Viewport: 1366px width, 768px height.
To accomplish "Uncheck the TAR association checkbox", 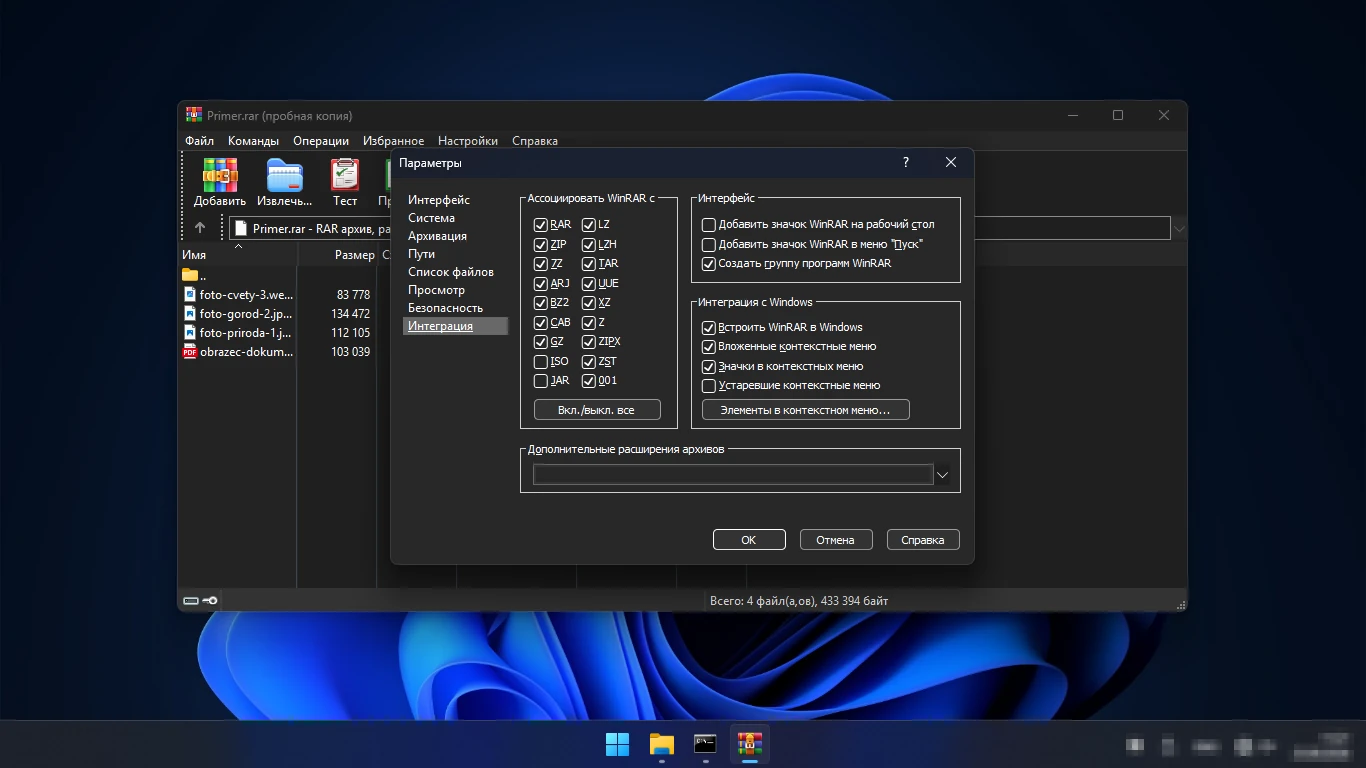I will point(589,264).
